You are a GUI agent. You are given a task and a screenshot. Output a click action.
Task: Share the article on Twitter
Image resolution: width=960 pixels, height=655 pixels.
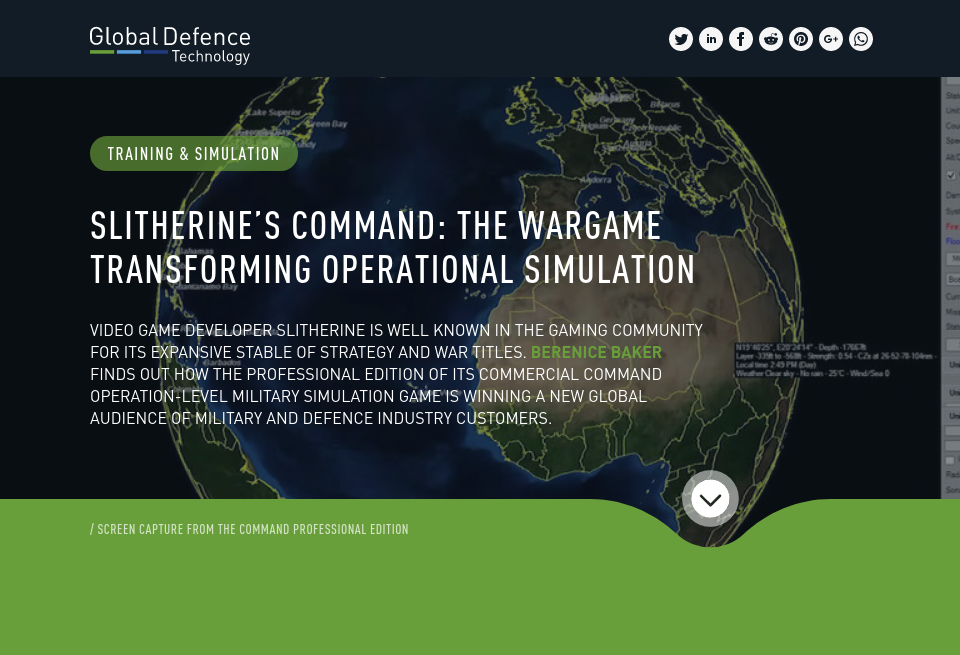point(681,39)
